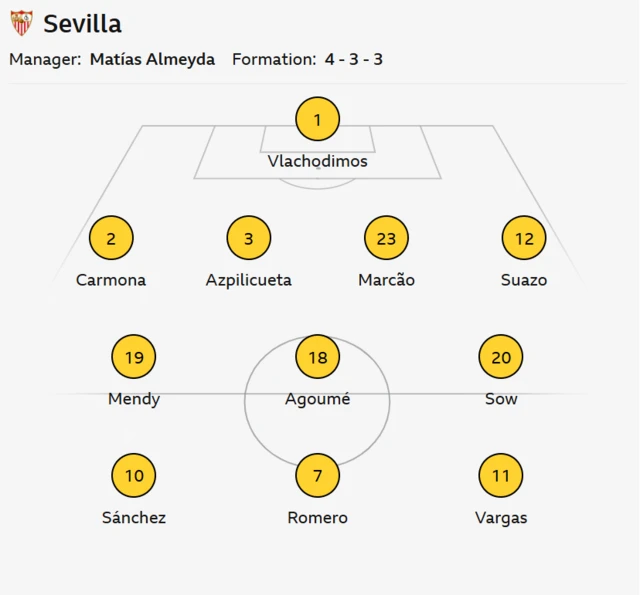Select Suazo's number 12 badge
The height and width of the screenshot is (595, 640).
point(524,239)
